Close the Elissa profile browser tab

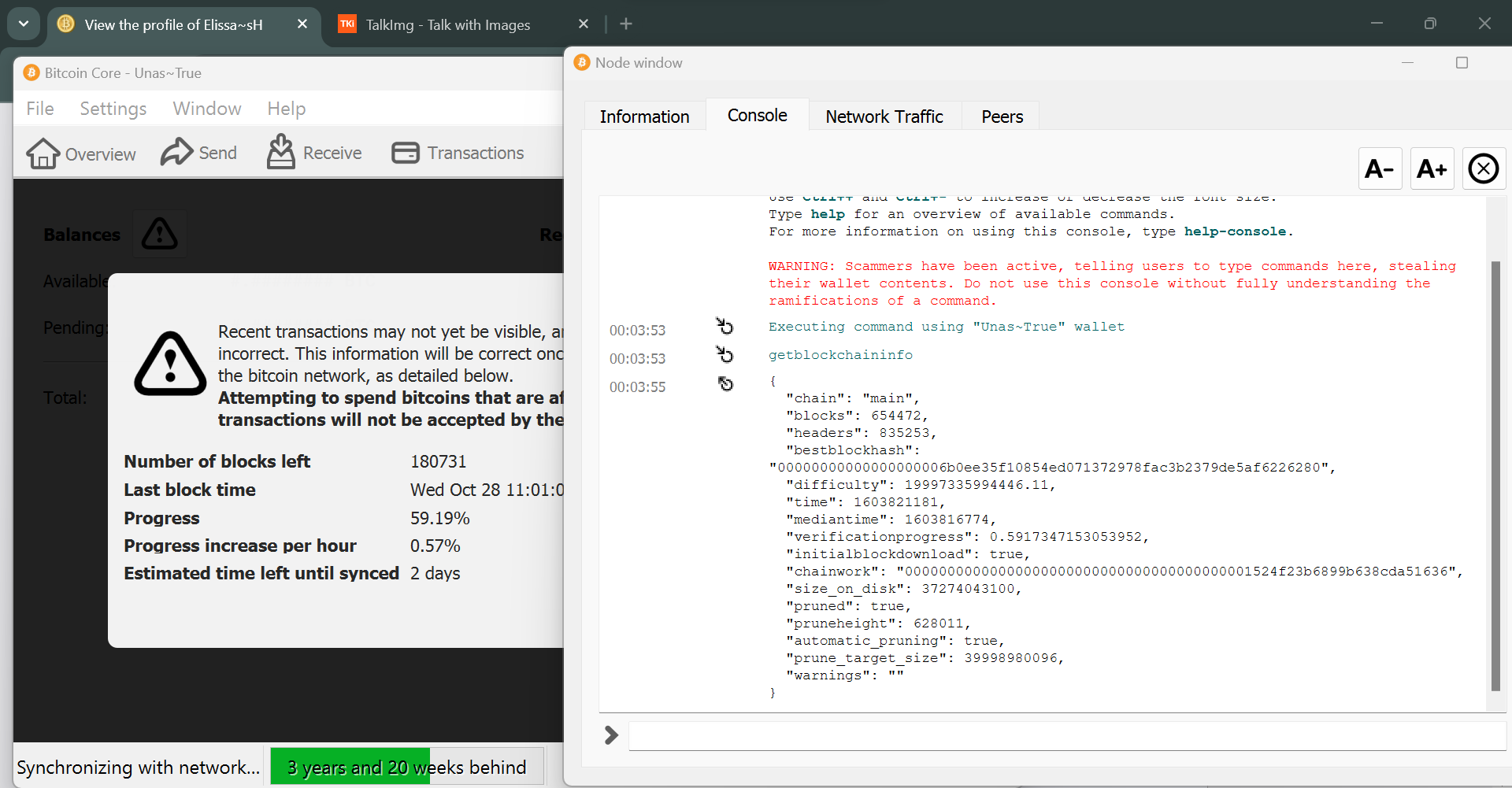pos(302,24)
